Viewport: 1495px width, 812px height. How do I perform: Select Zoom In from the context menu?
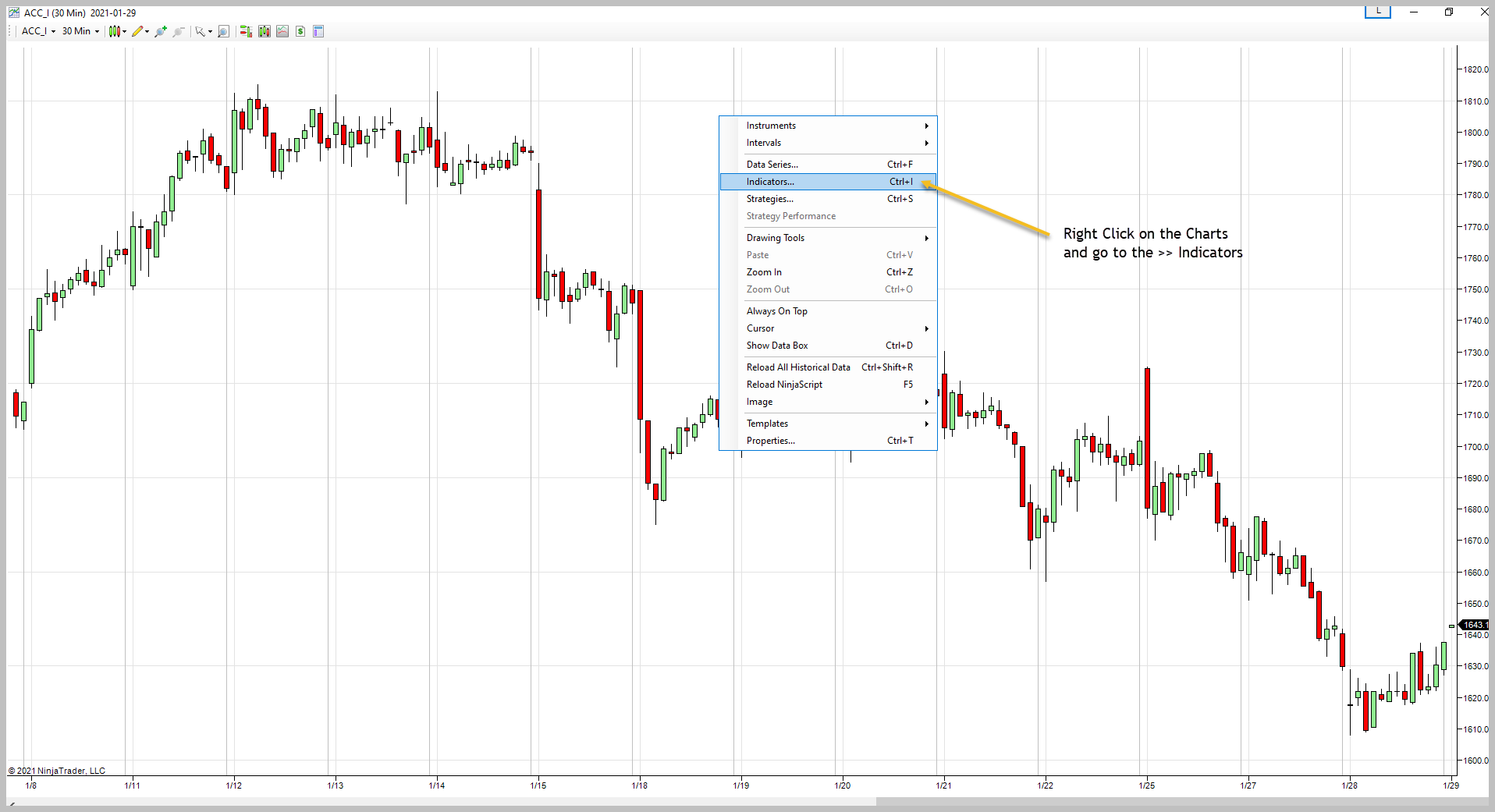828,272
